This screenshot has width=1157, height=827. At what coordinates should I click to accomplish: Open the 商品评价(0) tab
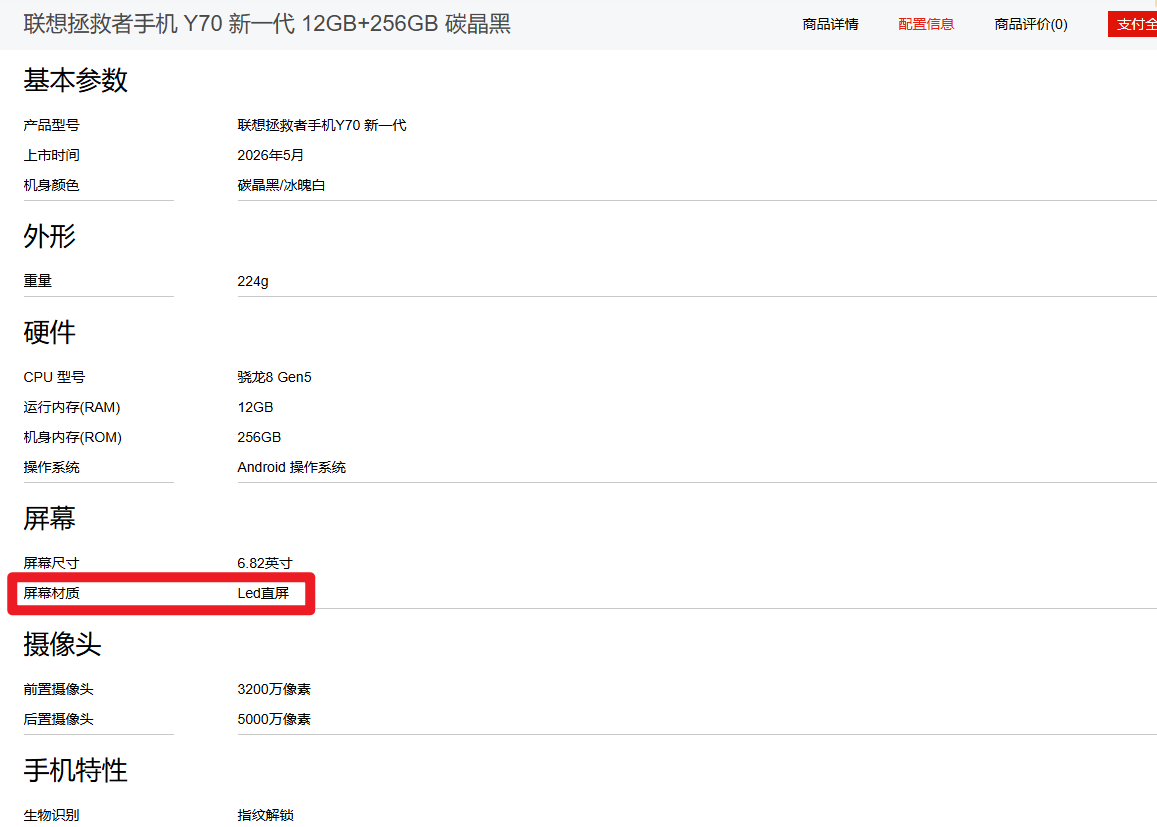(1031, 24)
